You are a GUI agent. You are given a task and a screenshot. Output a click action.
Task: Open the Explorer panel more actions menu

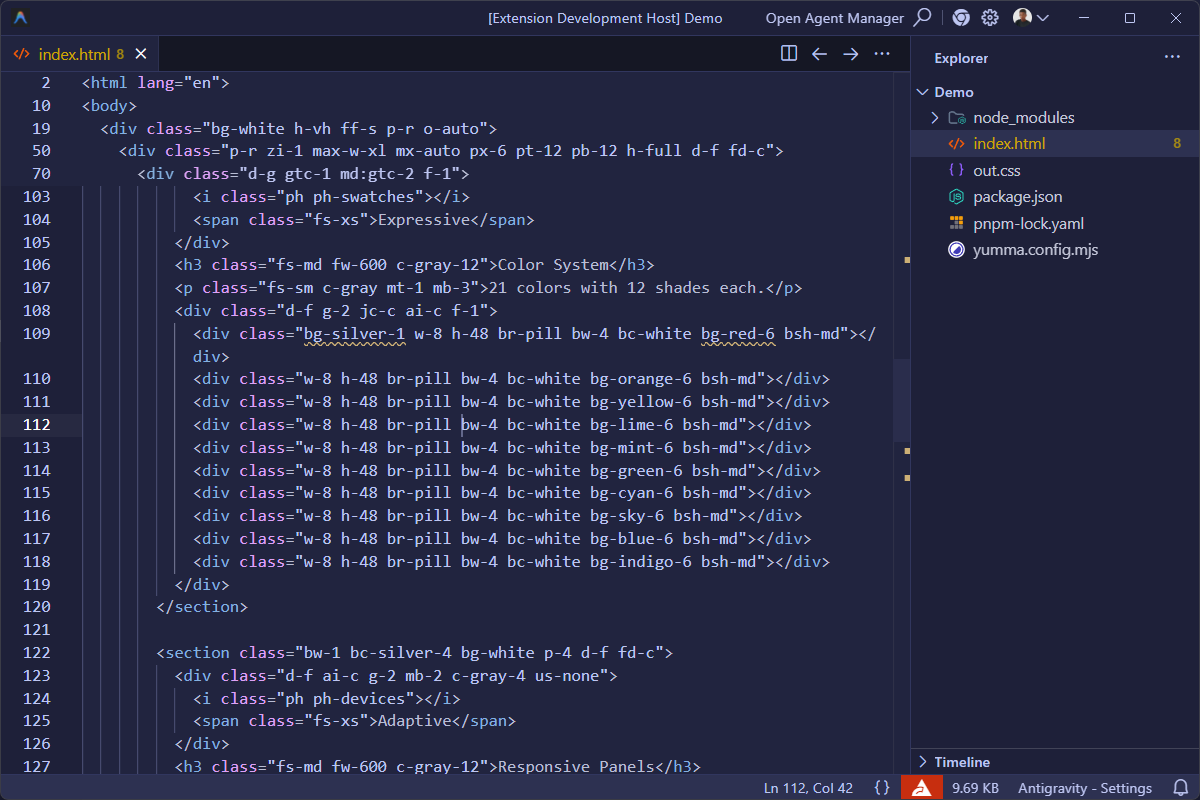pos(1172,58)
